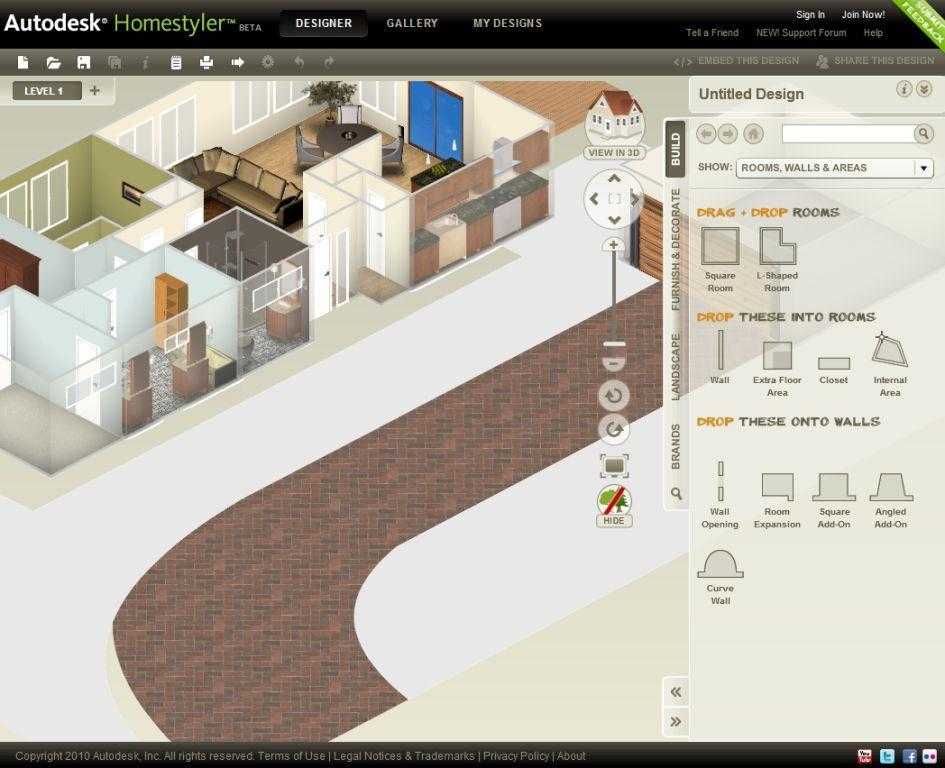
Task: Rotate the view counterclockwise
Action: tap(614, 395)
